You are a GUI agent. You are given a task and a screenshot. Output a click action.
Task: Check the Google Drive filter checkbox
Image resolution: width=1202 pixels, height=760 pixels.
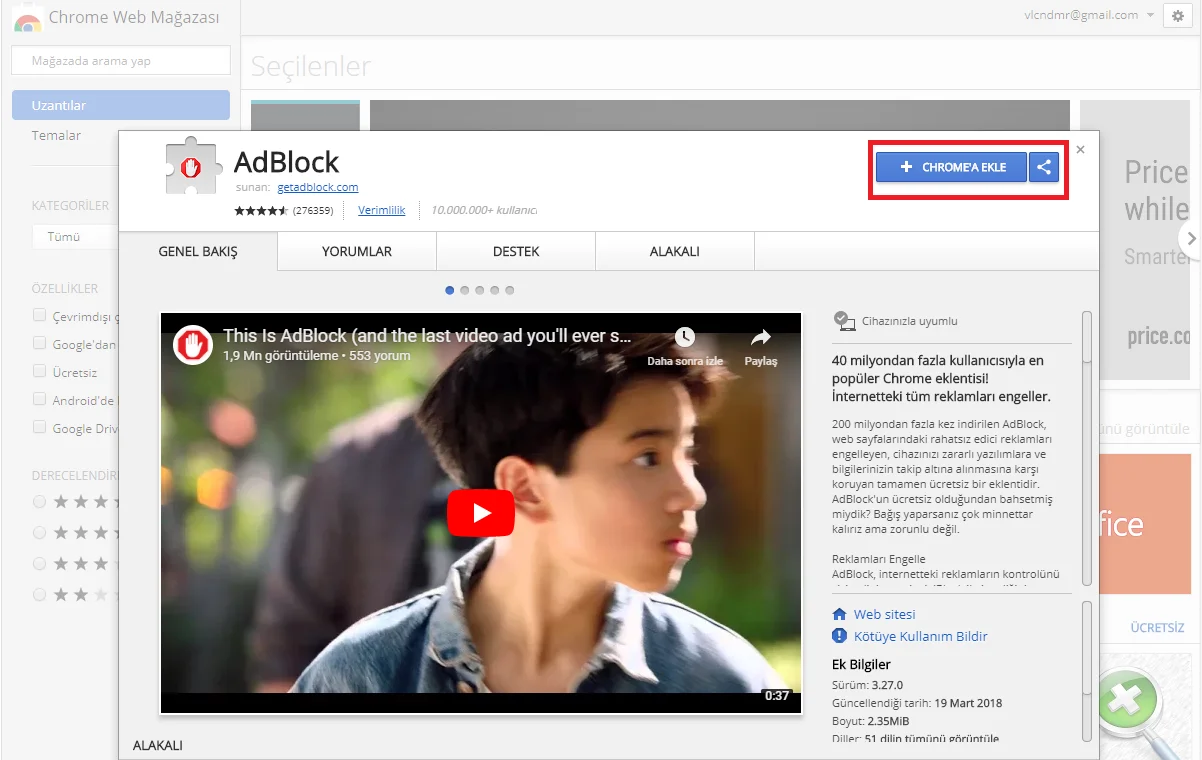click(40, 427)
